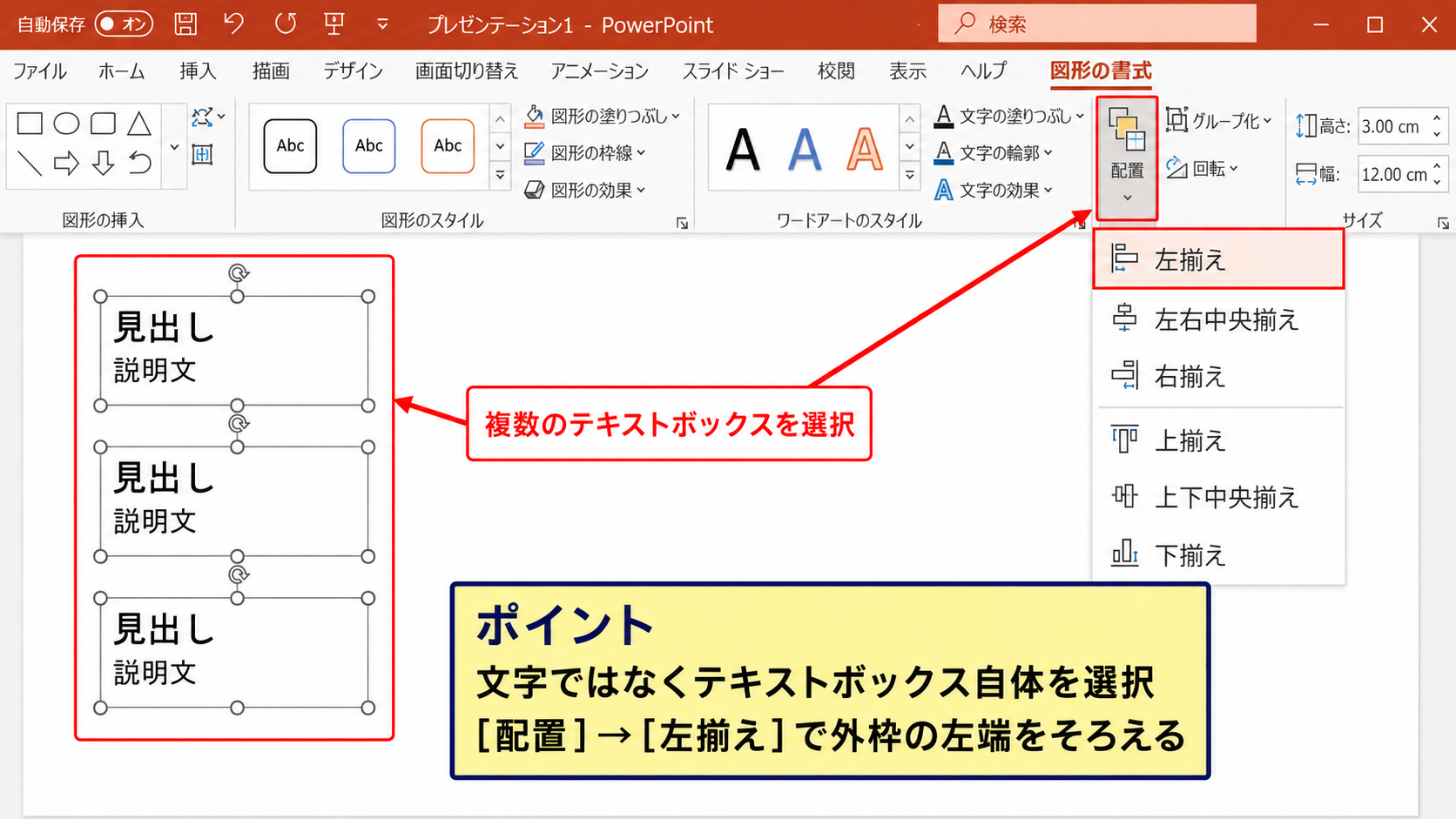Apply black outline Abc shape style
The image size is (1456, 819).
[290, 145]
